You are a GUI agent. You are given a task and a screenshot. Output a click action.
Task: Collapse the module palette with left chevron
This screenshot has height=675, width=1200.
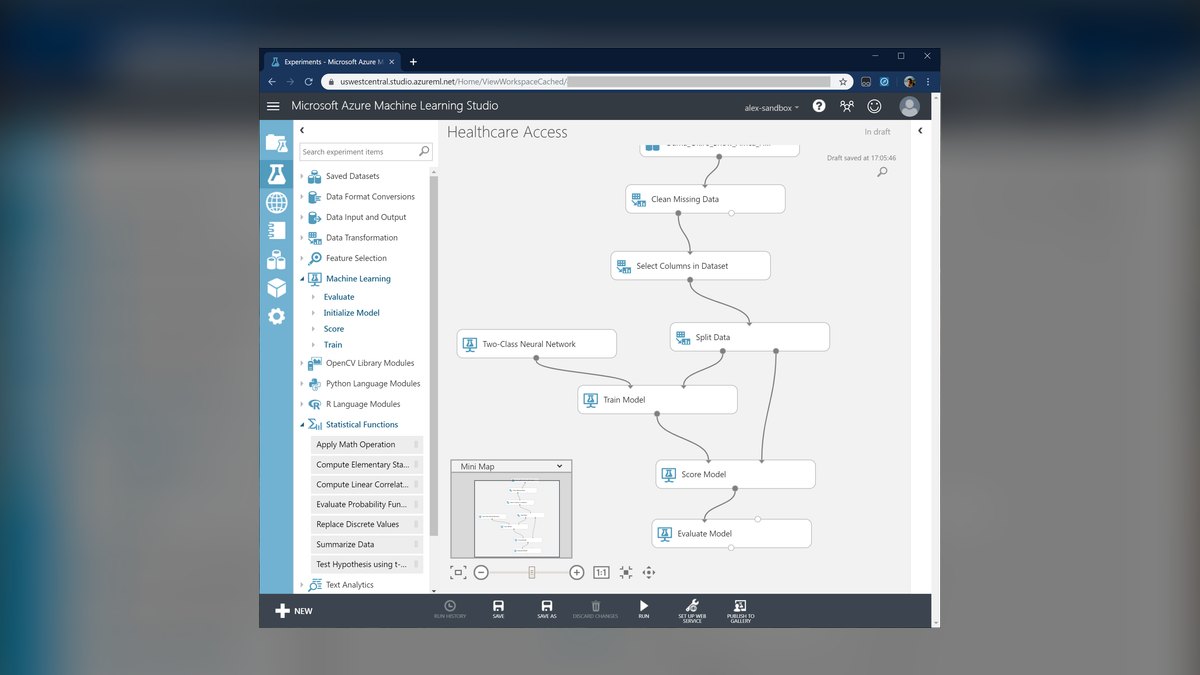coord(302,131)
